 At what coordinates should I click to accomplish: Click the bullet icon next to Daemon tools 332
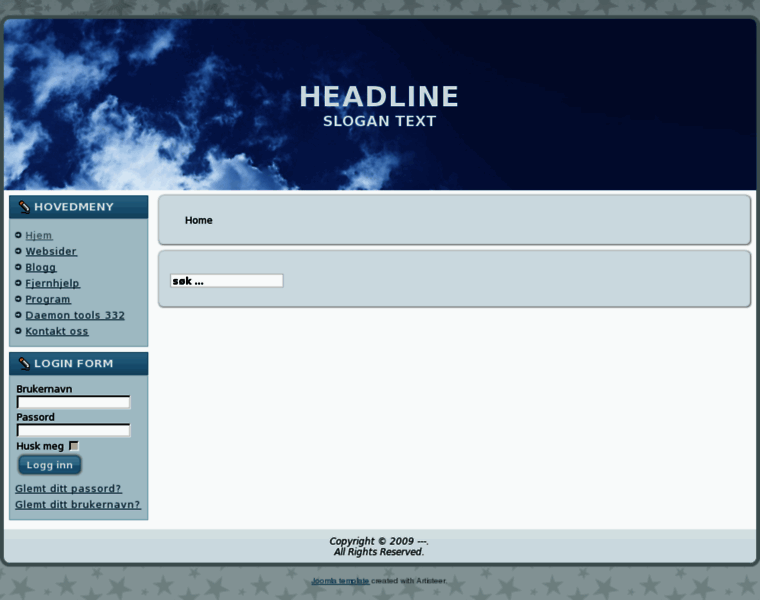18,315
